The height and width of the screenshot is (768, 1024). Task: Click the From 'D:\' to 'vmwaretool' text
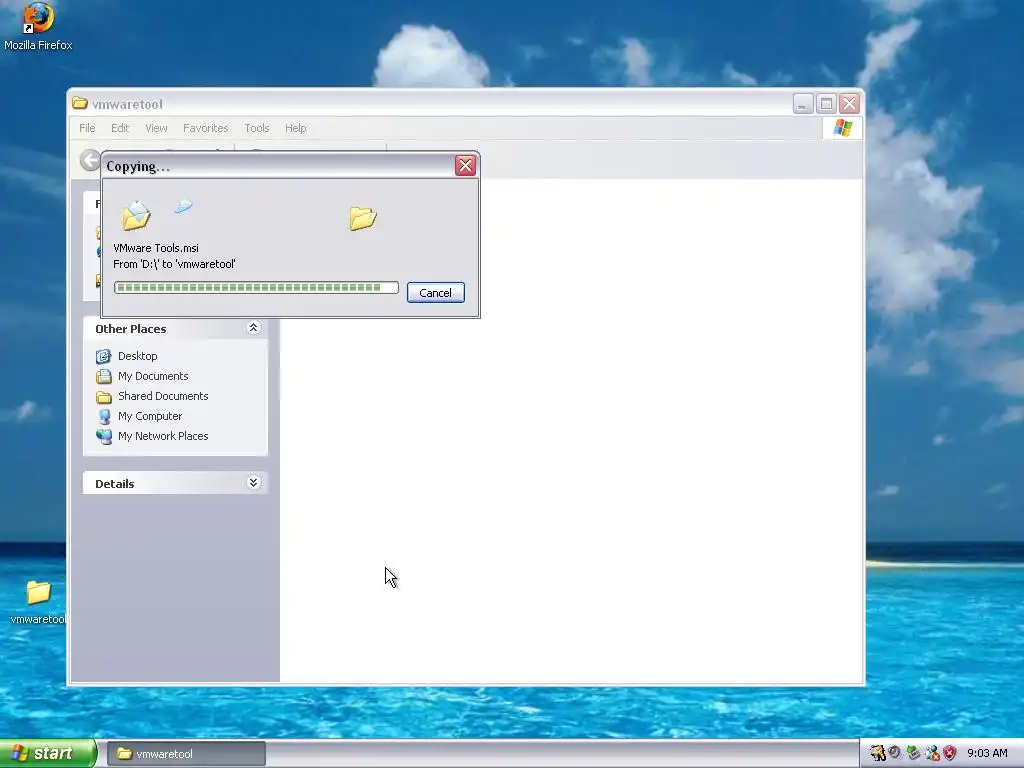click(174, 264)
